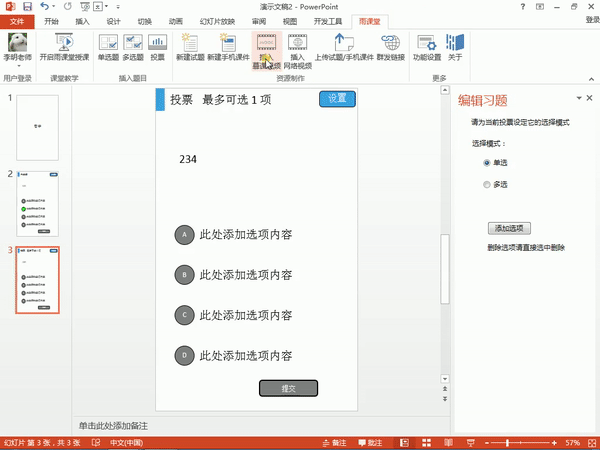Toggle 批注 comments in status bar

click(370, 443)
